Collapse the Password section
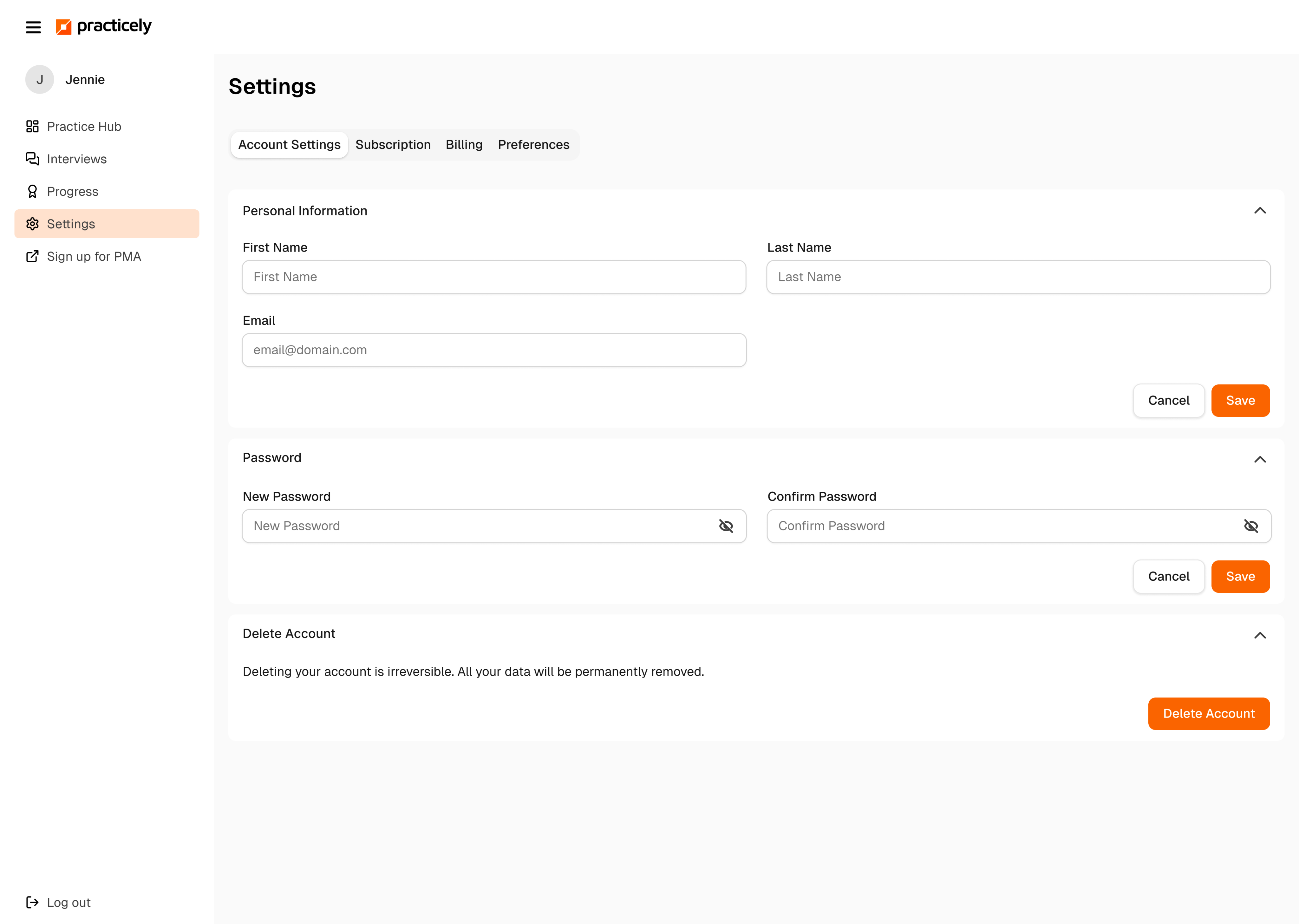This screenshot has height=924, width=1299. point(1260,460)
